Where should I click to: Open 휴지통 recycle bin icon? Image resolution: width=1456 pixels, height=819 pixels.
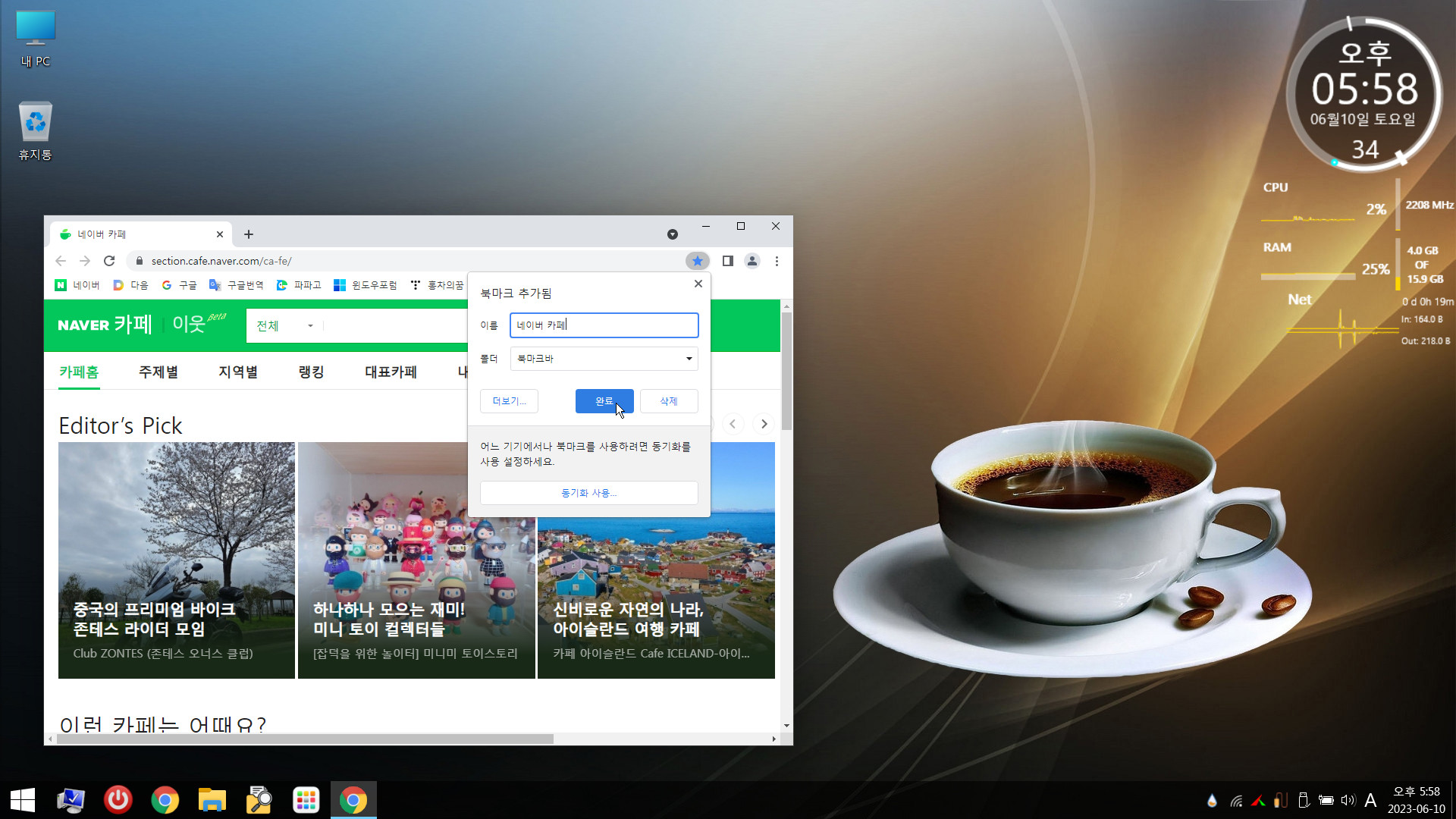click(35, 131)
